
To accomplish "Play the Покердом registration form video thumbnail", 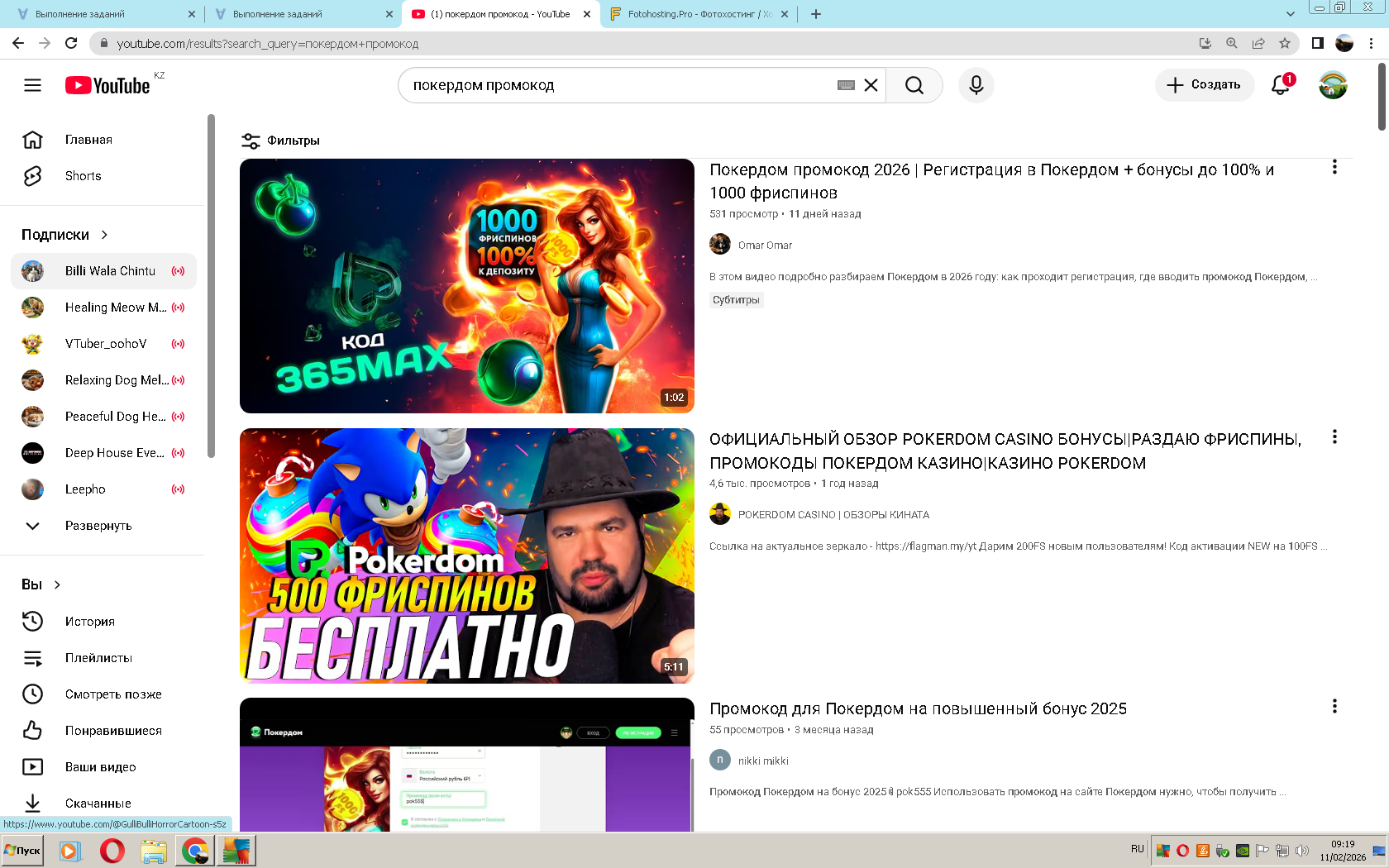I will (467, 765).
